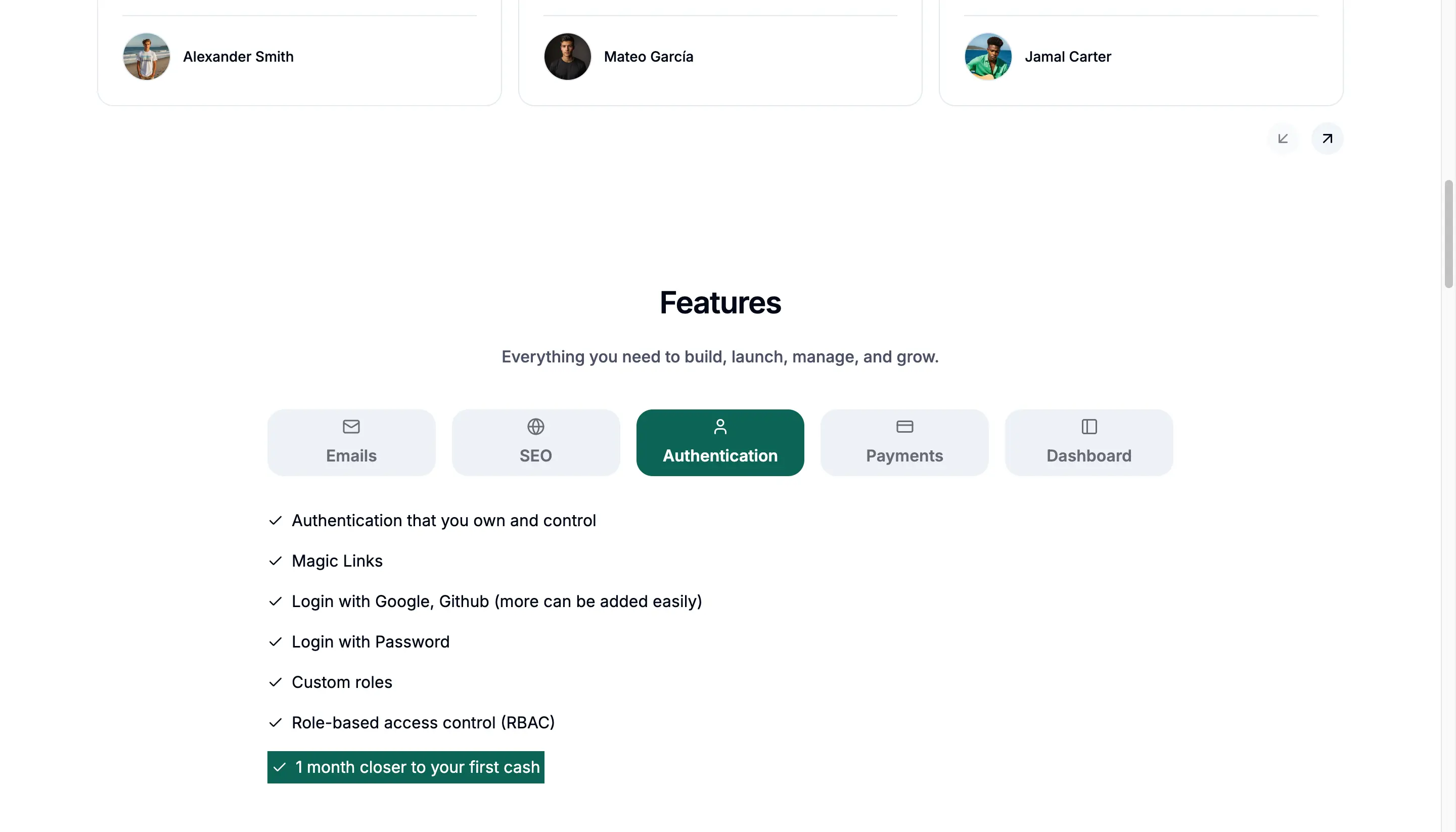Click the user icon in Authentication tab

(x=720, y=426)
